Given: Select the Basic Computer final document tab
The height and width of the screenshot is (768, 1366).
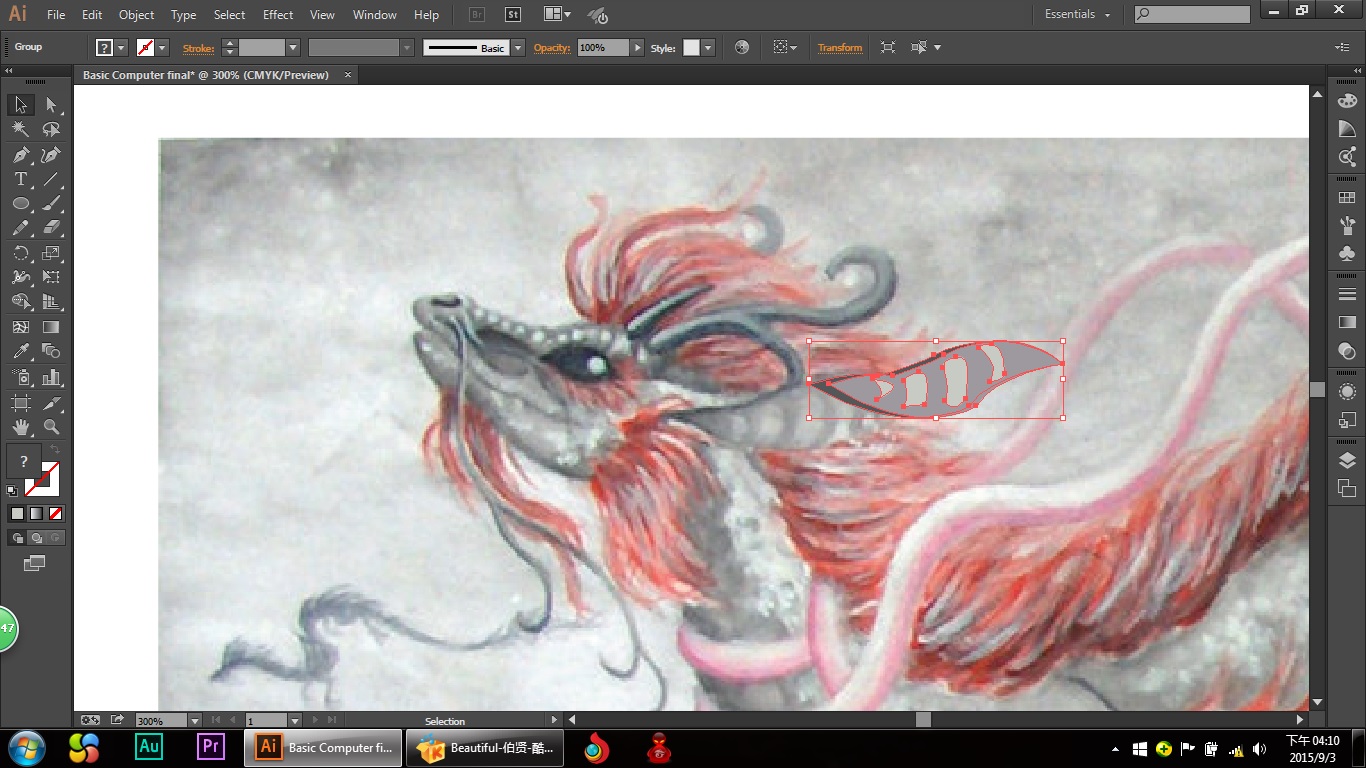Looking at the screenshot, I should (205, 75).
